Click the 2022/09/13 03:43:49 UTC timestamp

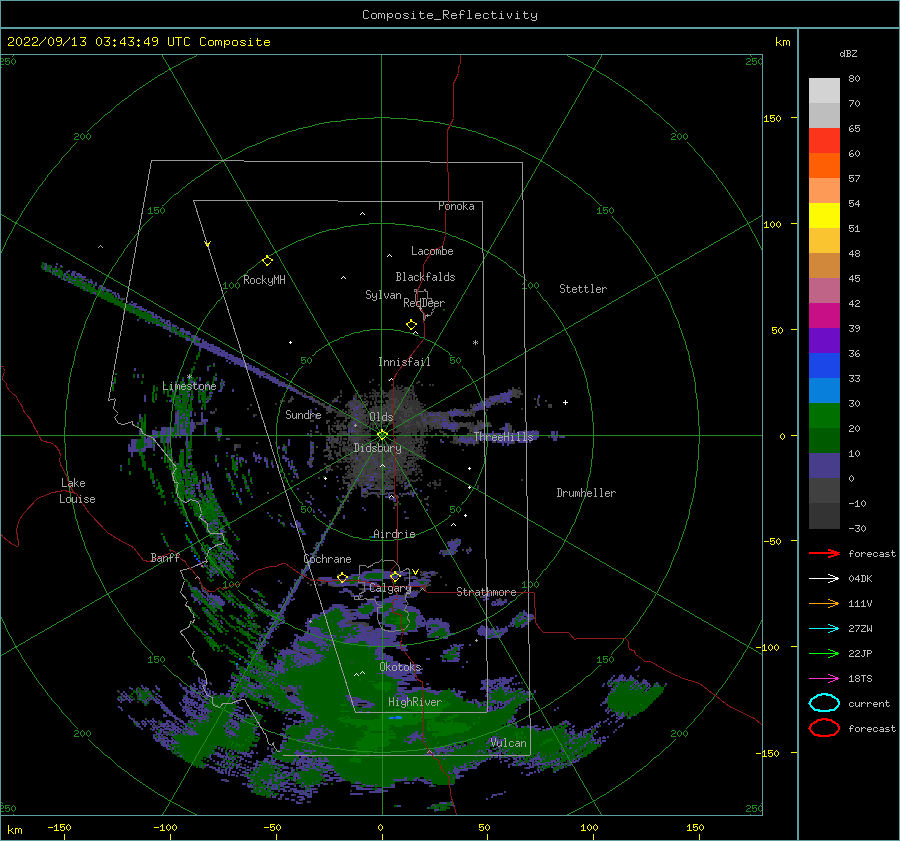tap(87, 41)
